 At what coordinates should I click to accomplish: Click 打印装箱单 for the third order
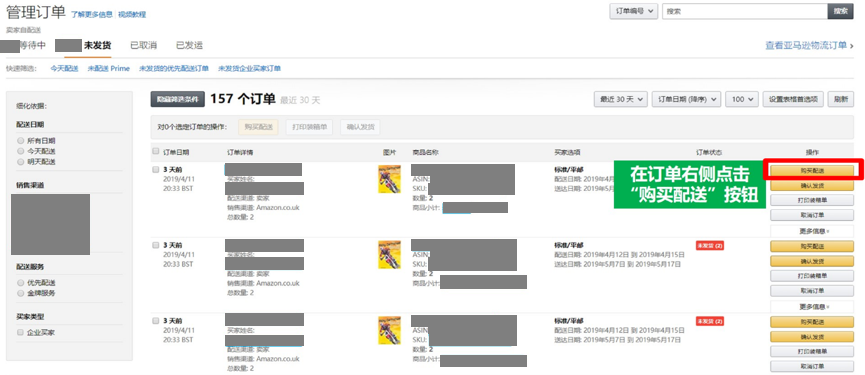click(812, 351)
